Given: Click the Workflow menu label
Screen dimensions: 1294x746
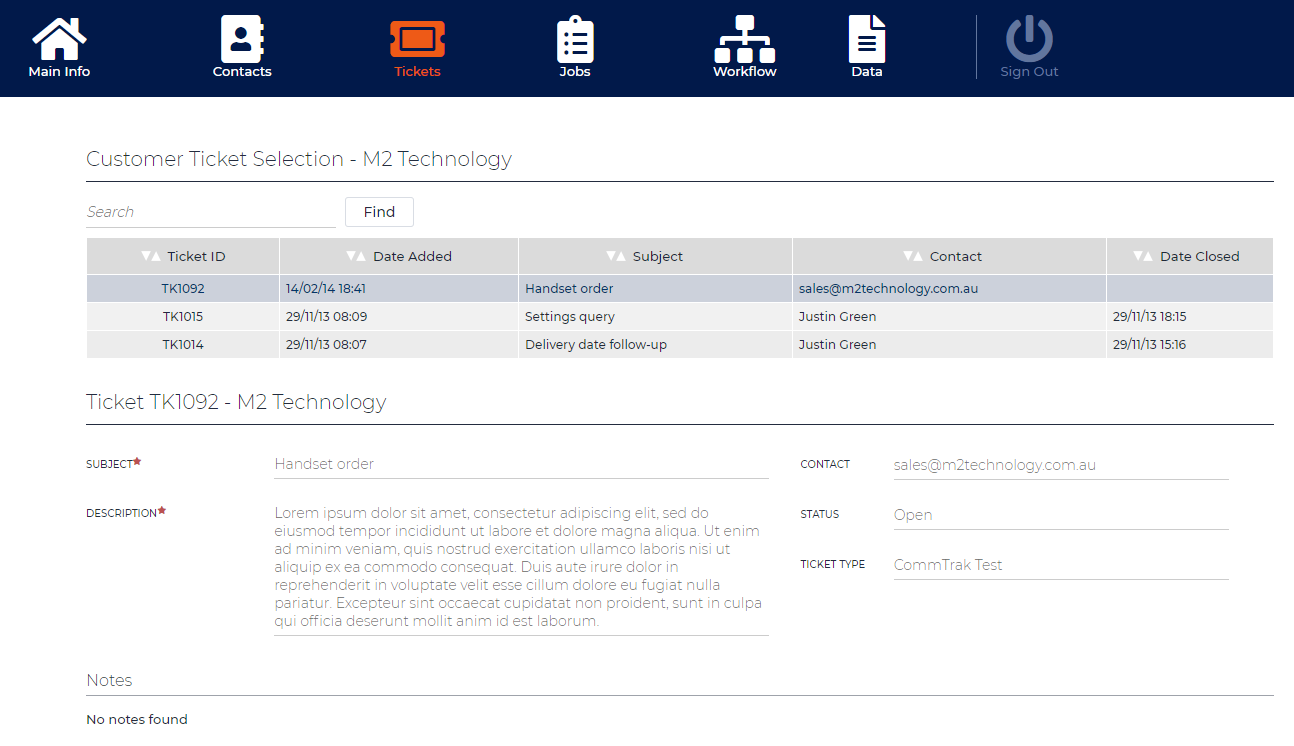Looking at the screenshot, I should pyautogui.click(x=745, y=72).
